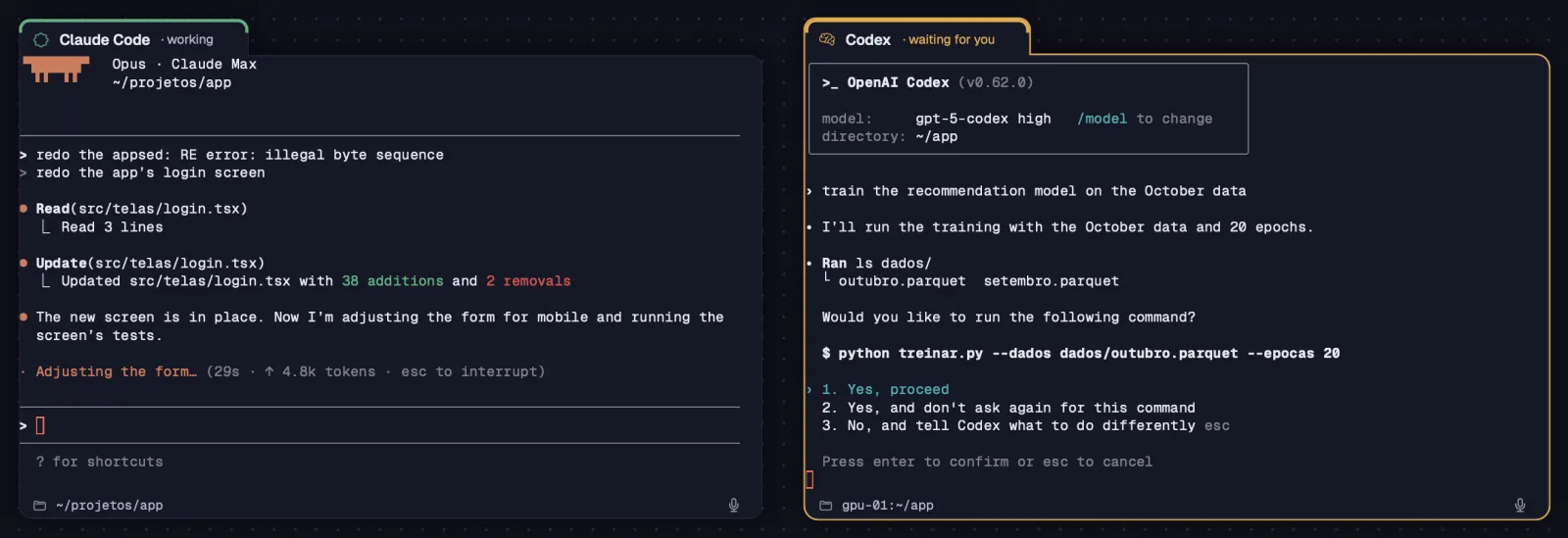This screenshot has width=1568, height=538.
Task: Click 'directory: ~/app' line in Codex
Action: 890,136
